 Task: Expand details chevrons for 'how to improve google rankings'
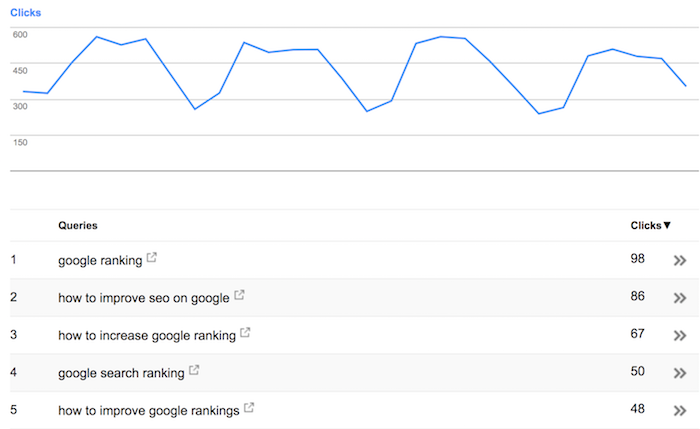pyautogui.click(x=679, y=410)
